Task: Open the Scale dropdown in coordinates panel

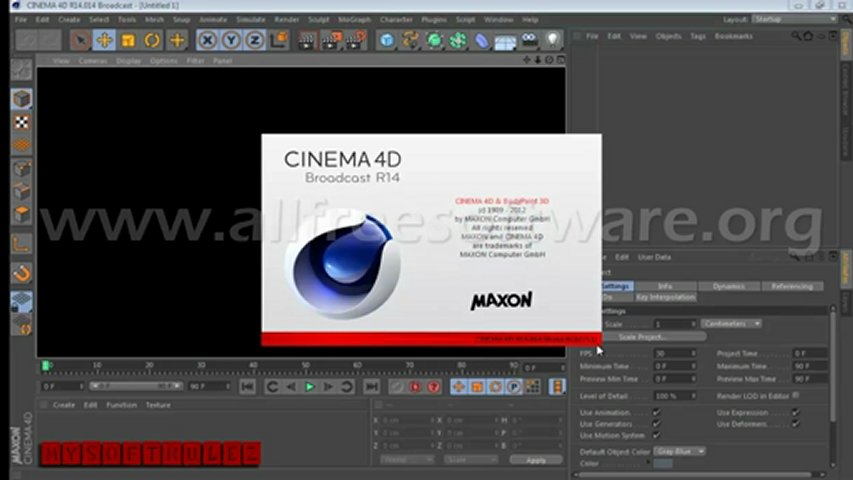Action: [x=471, y=460]
